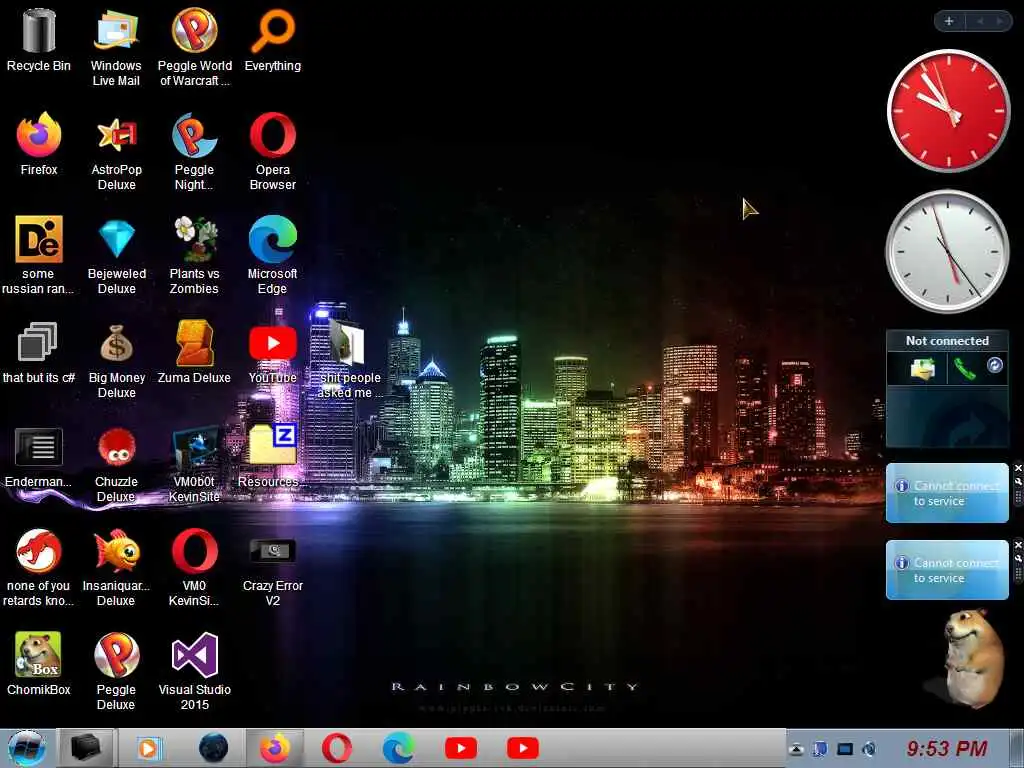Launch Windows Live Mail from desktop

point(116,48)
